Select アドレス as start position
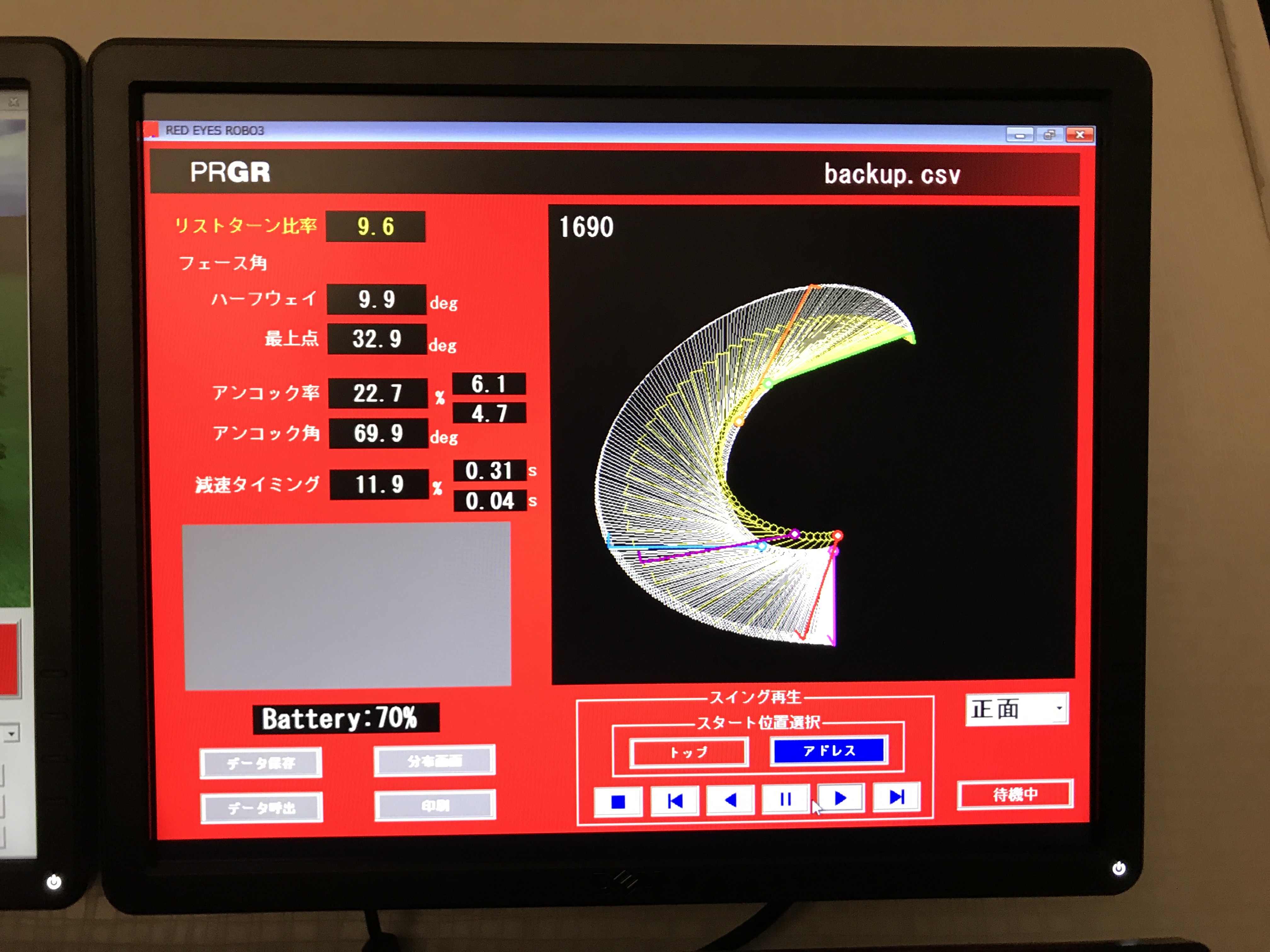 [829, 751]
